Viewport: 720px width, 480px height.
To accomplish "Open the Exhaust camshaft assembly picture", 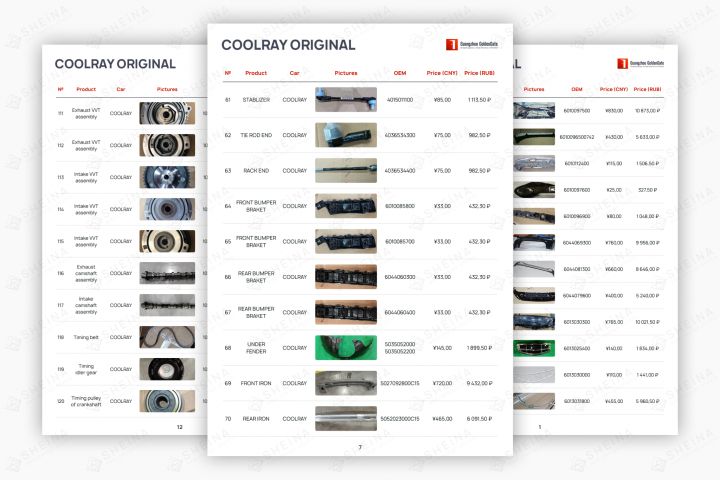I will coord(167,273).
